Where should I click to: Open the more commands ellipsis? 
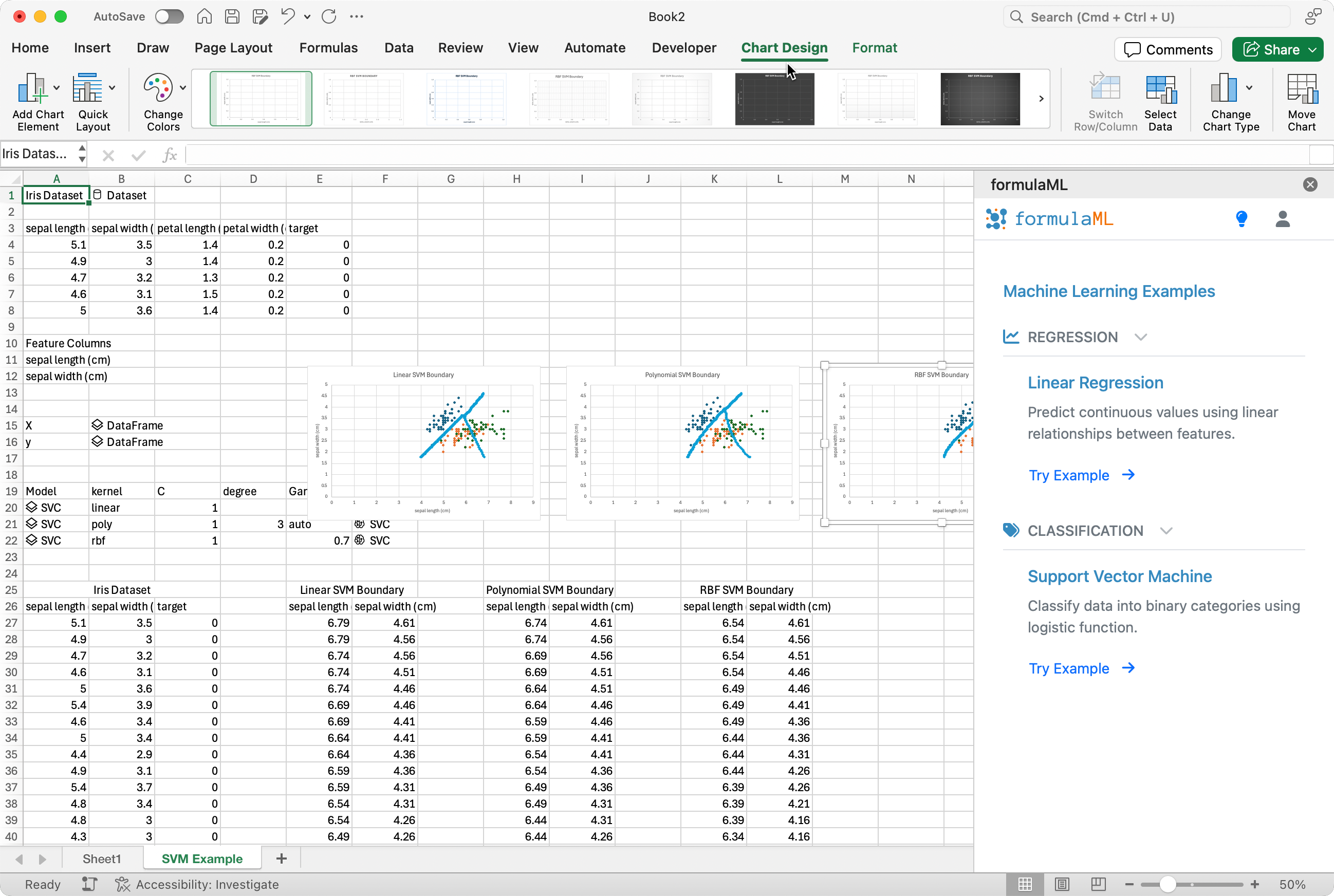coord(357,16)
